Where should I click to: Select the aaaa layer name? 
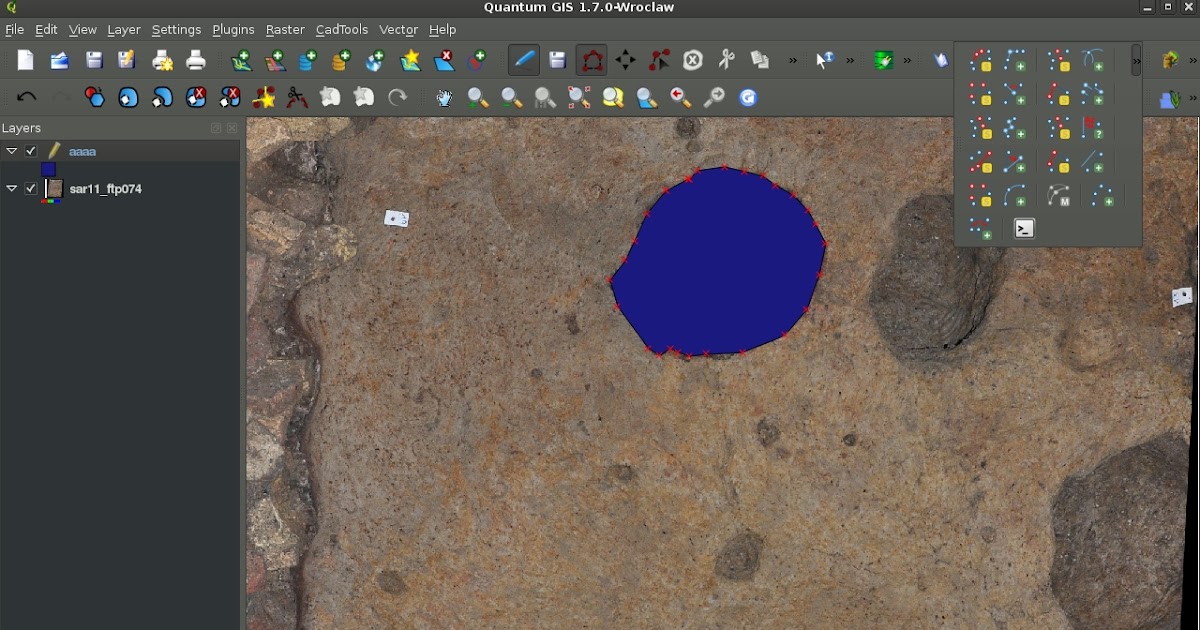tap(82, 151)
